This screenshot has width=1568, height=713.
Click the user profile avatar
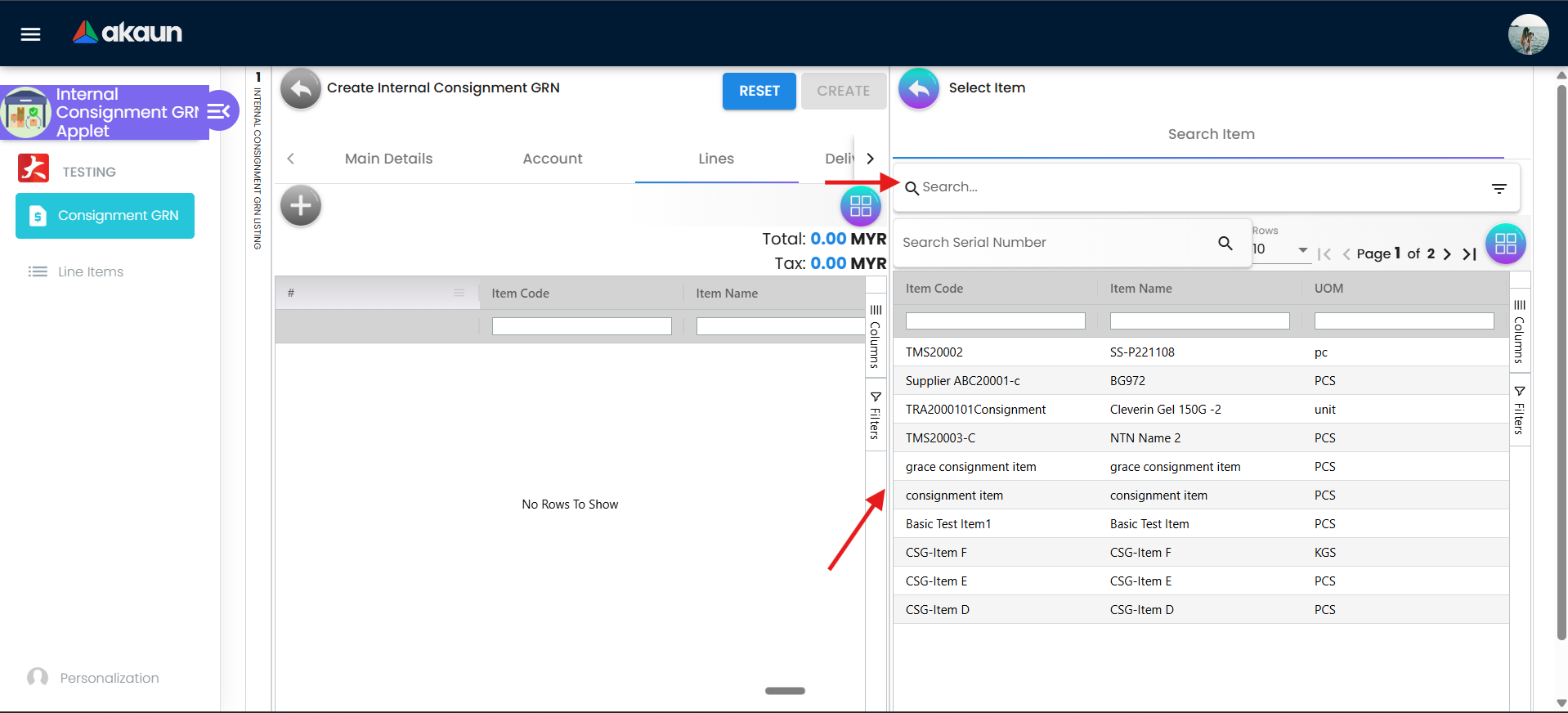click(x=1527, y=34)
